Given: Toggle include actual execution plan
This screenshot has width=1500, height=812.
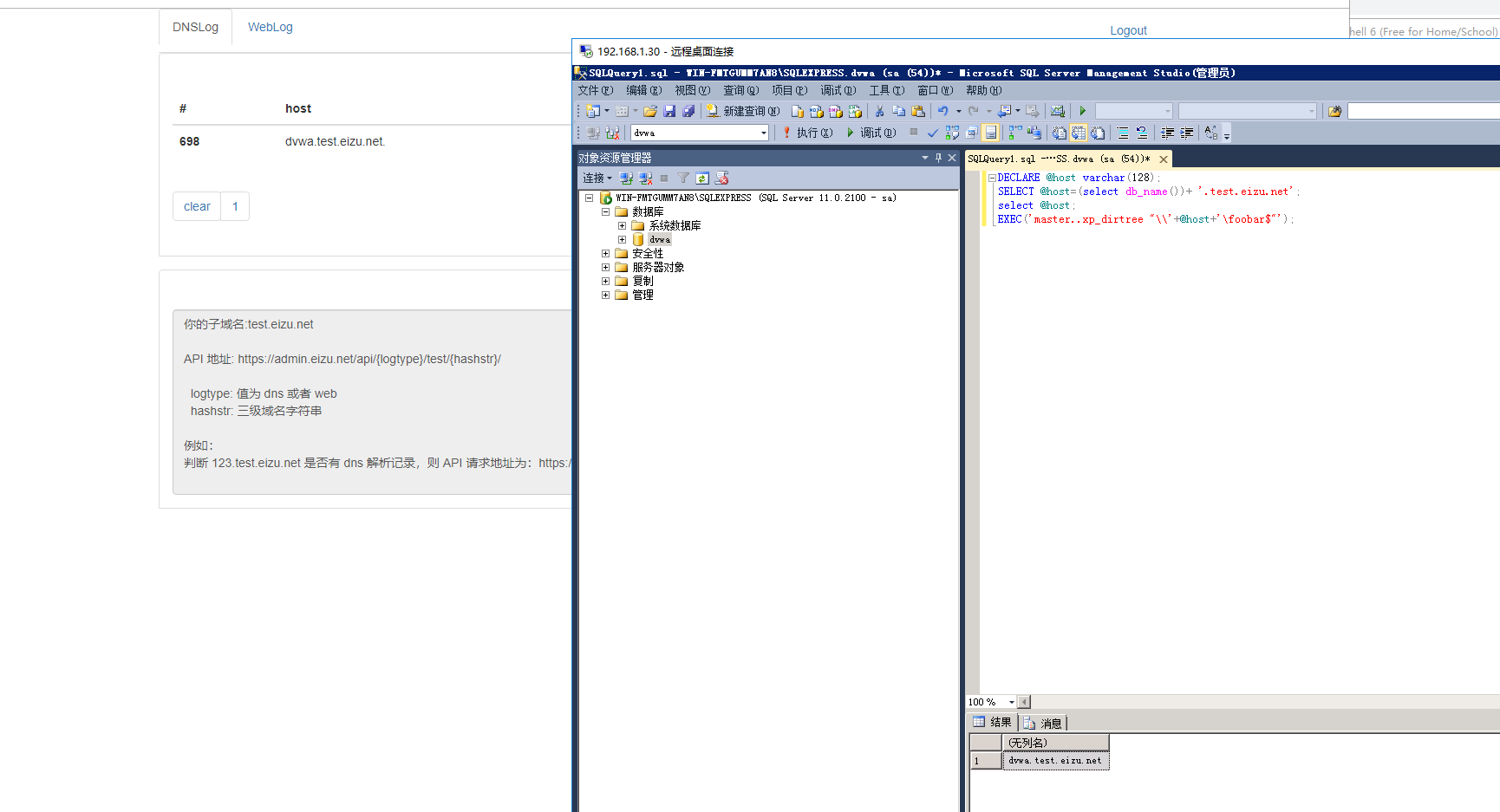Looking at the screenshot, I should coord(1014,133).
